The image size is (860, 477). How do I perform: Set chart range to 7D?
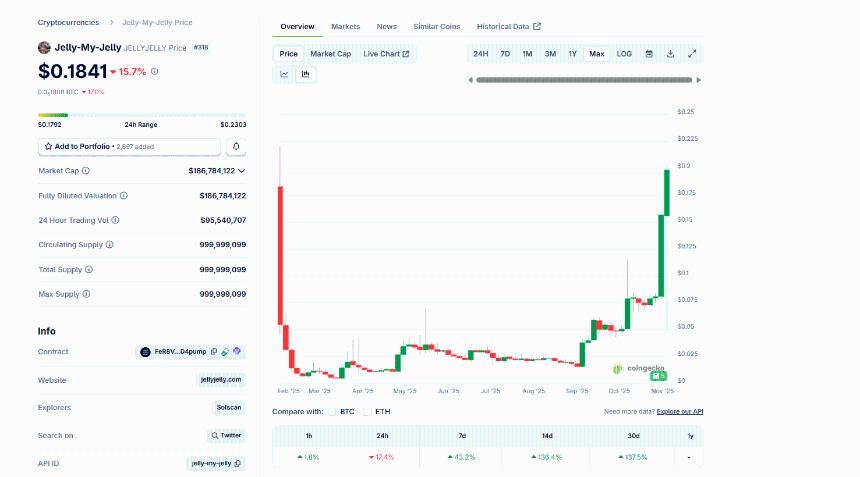point(505,54)
